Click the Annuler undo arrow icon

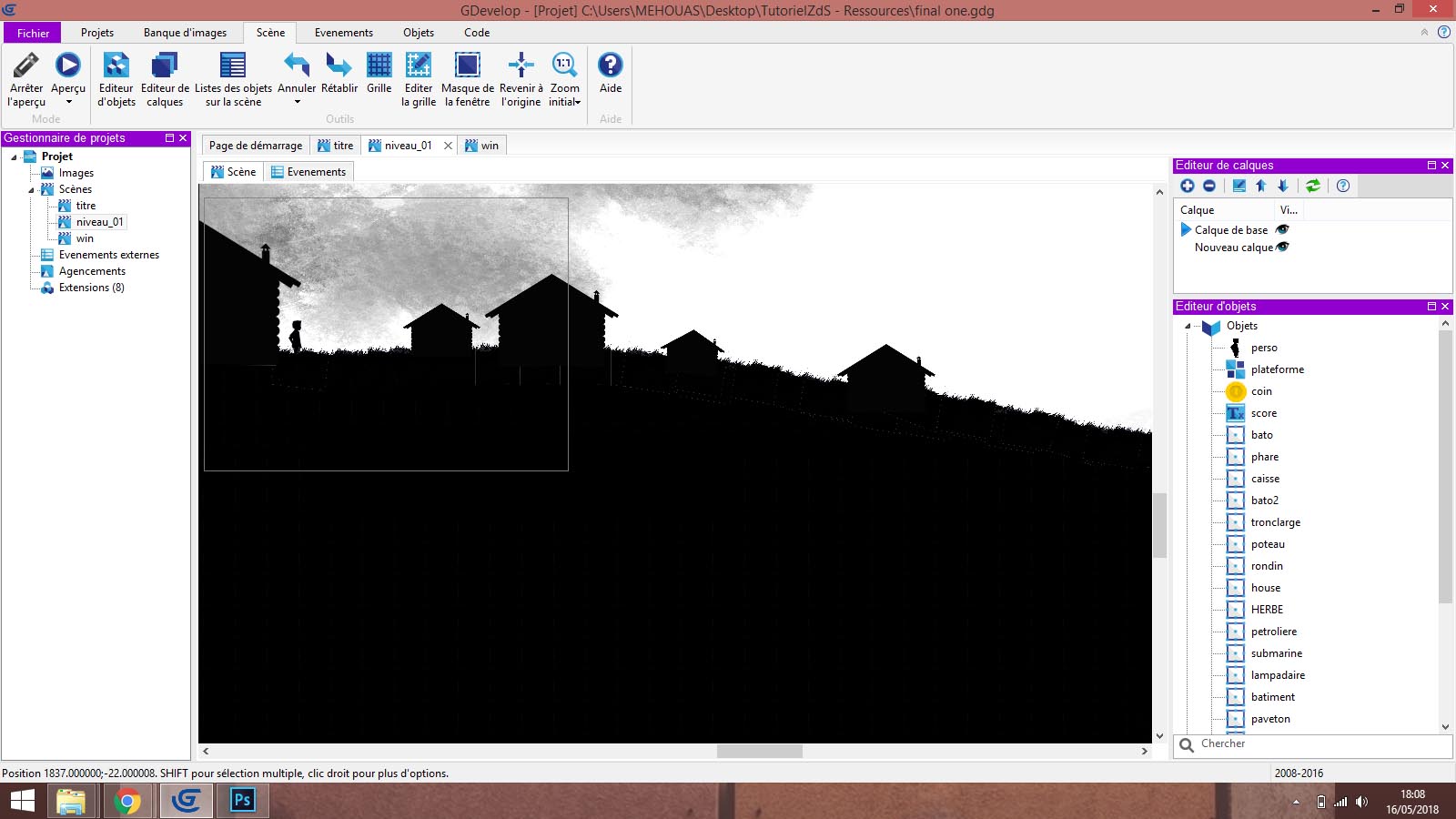click(297, 66)
